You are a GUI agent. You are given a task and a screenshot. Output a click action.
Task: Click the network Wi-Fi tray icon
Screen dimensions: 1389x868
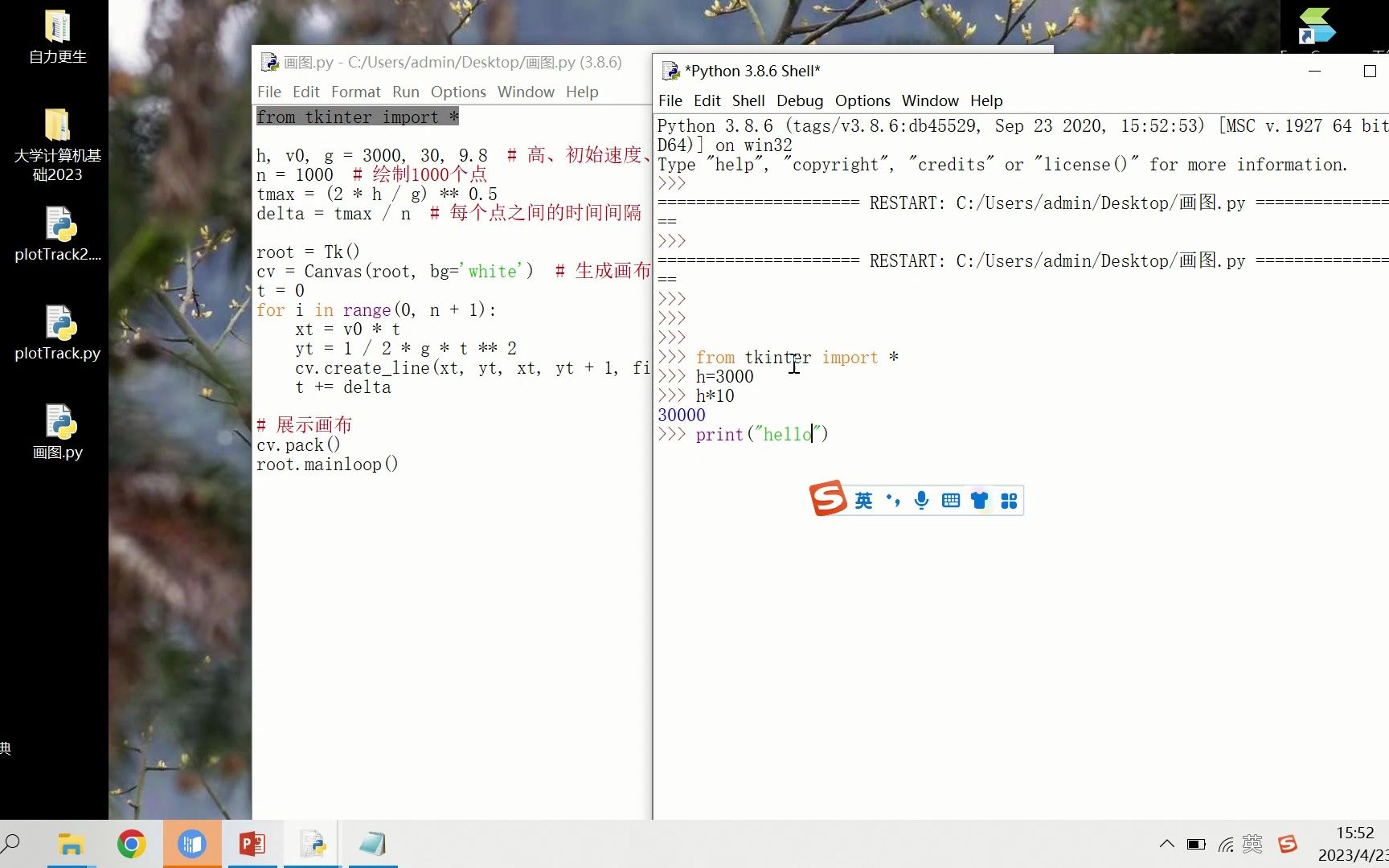coord(1225,845)
